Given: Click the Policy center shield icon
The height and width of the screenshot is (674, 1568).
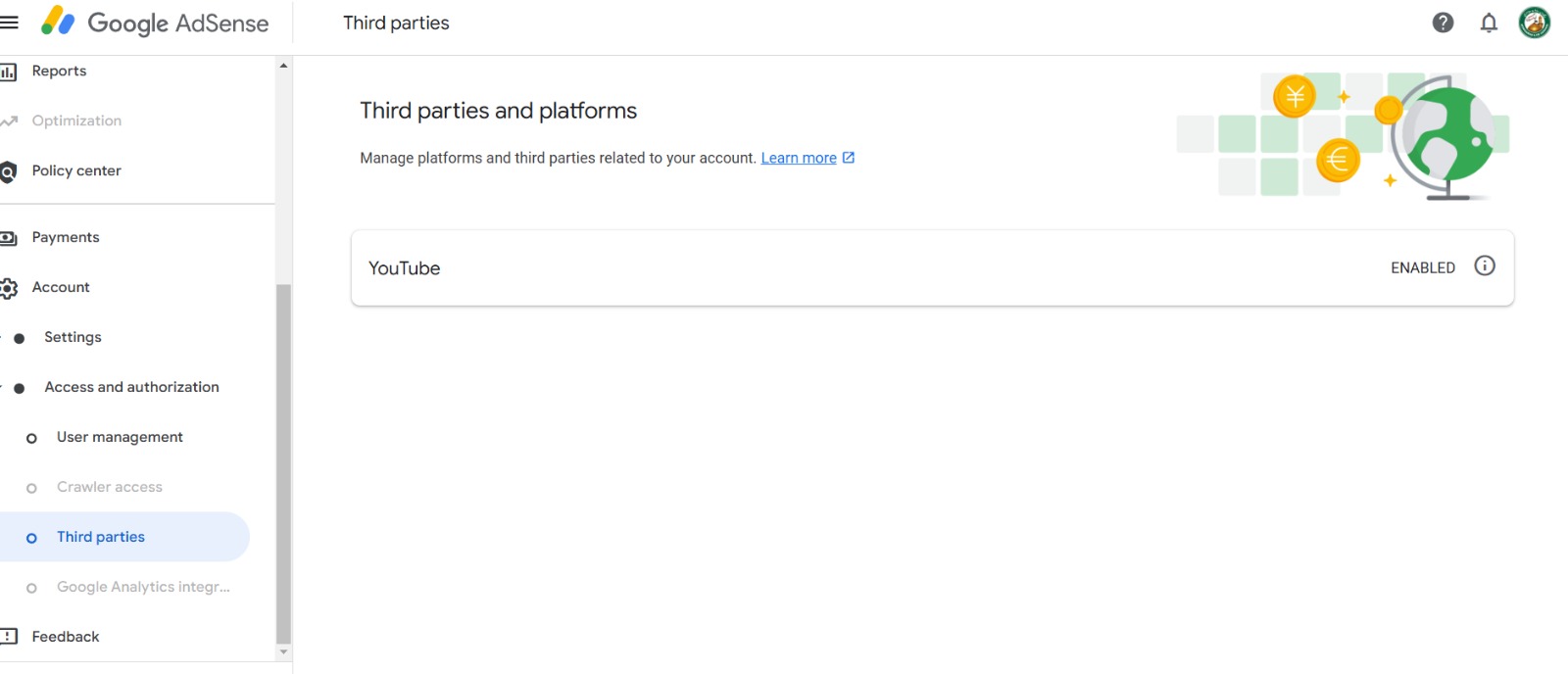Looking at the screenshot, I should click(x=9, y=171).
